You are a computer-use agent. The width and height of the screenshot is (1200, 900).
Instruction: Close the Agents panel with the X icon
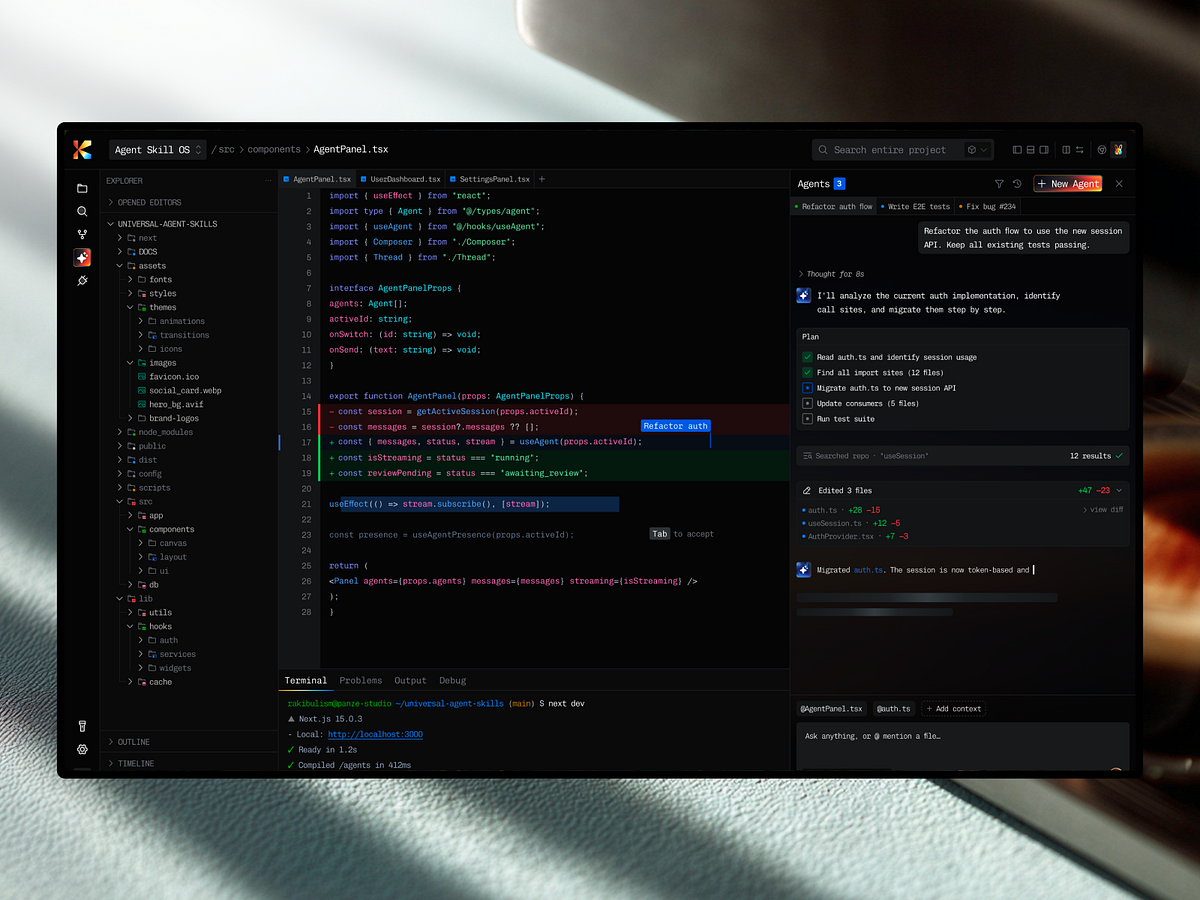coord(1119,184)
